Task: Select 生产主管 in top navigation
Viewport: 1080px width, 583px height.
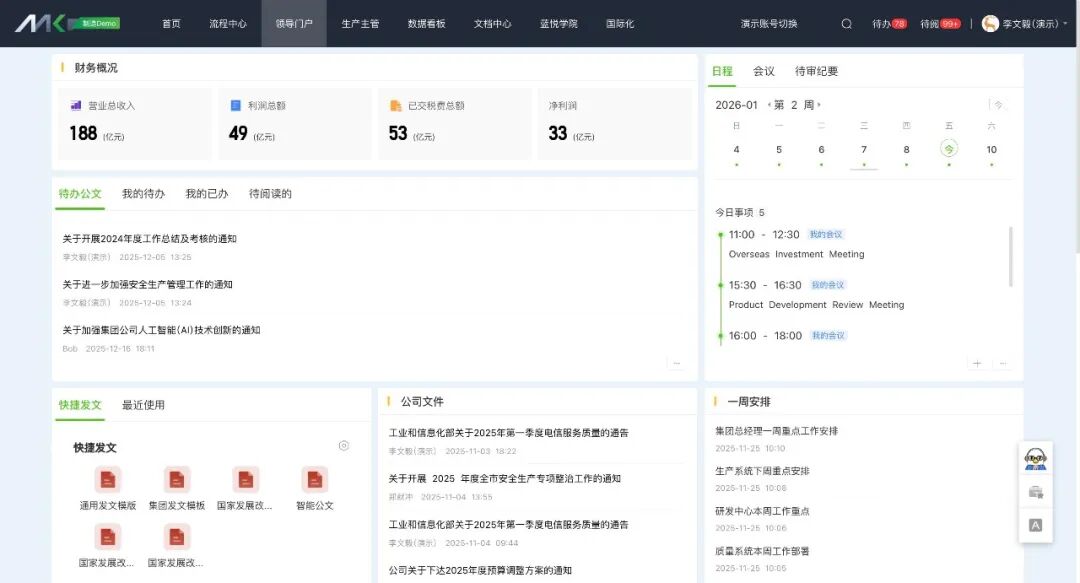Action: [x=360, y=24]
